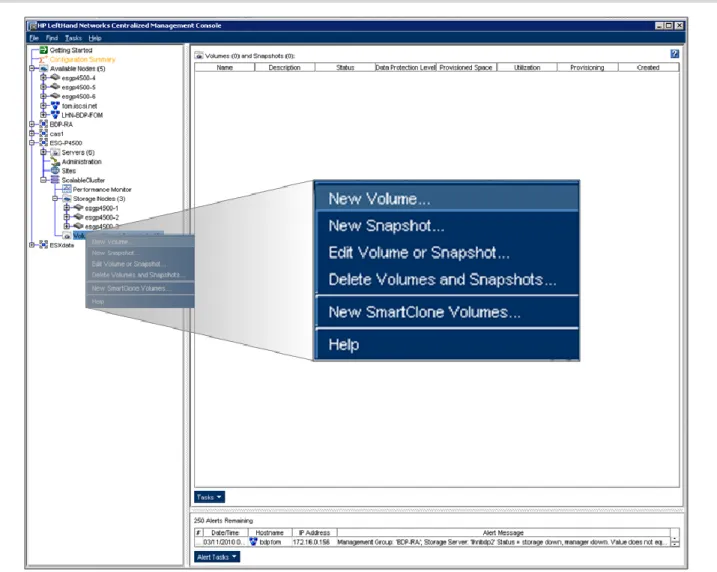Click the fom.iscsi.net failover manager icon
The width and height of the screenshot is (717, 572).
[55, 106]
